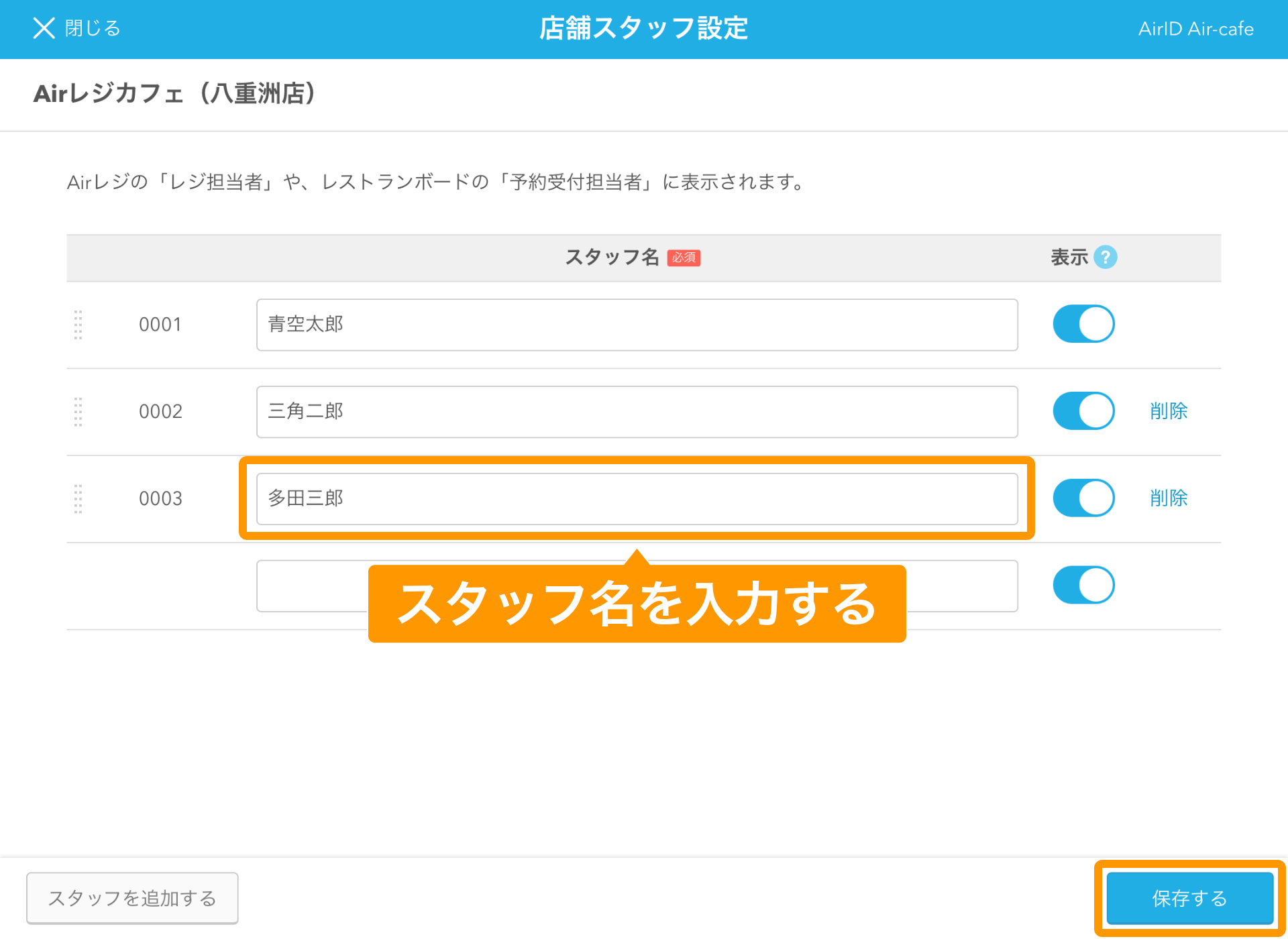This screenshot has width=1288, height=939.
Task: Click drag handle for staff 0001
Action: [x=78, y=325]
